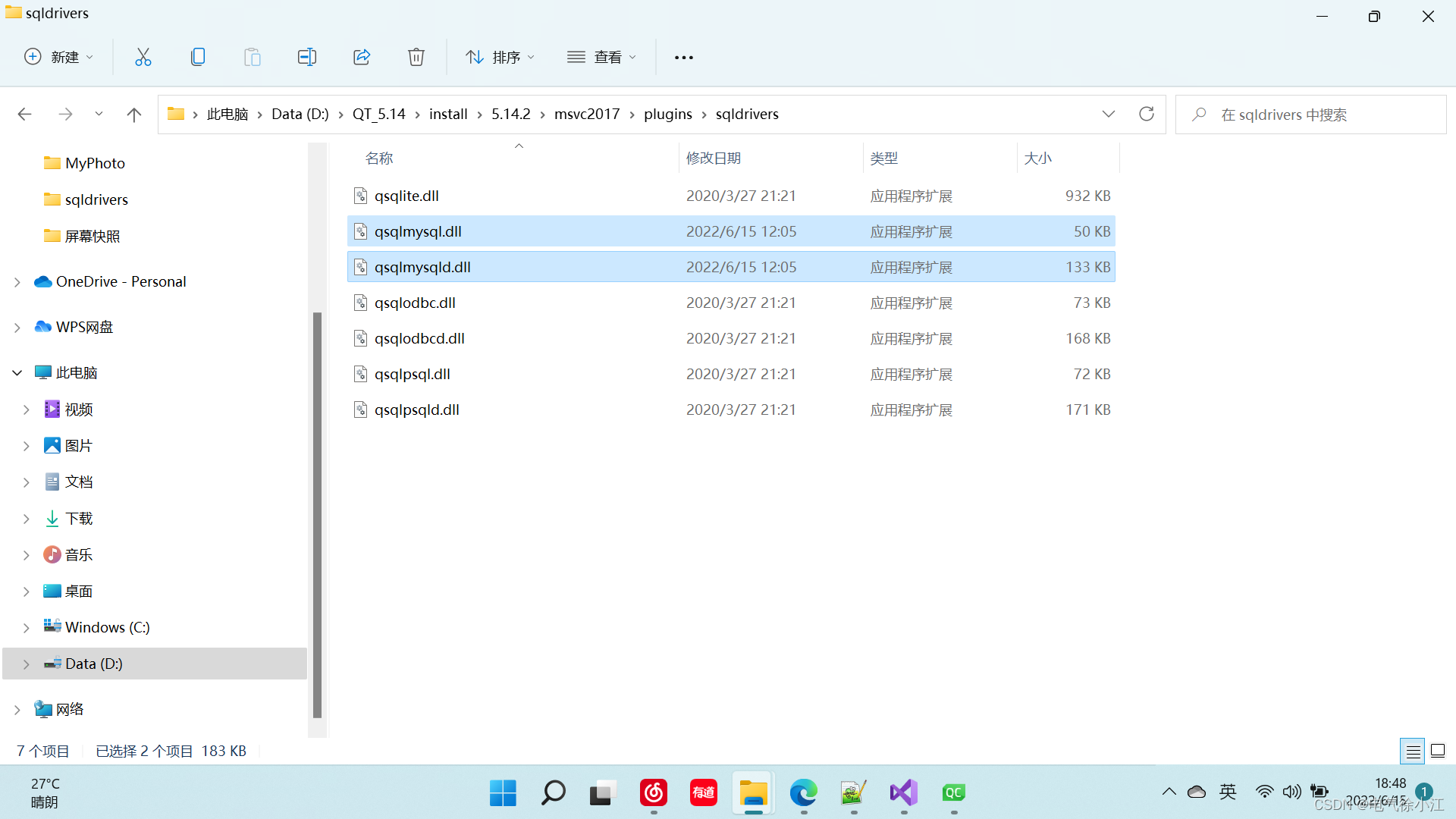
Task: Click the Share icon in toolbar
Action: [x=362, y=57]
